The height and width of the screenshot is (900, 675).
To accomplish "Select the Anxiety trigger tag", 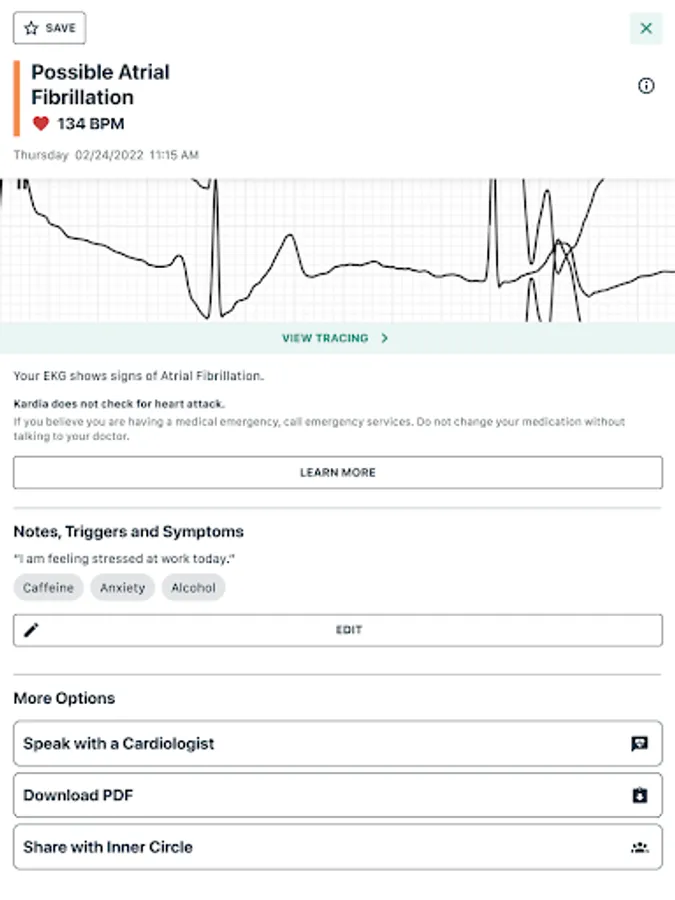I will point(122,588).
